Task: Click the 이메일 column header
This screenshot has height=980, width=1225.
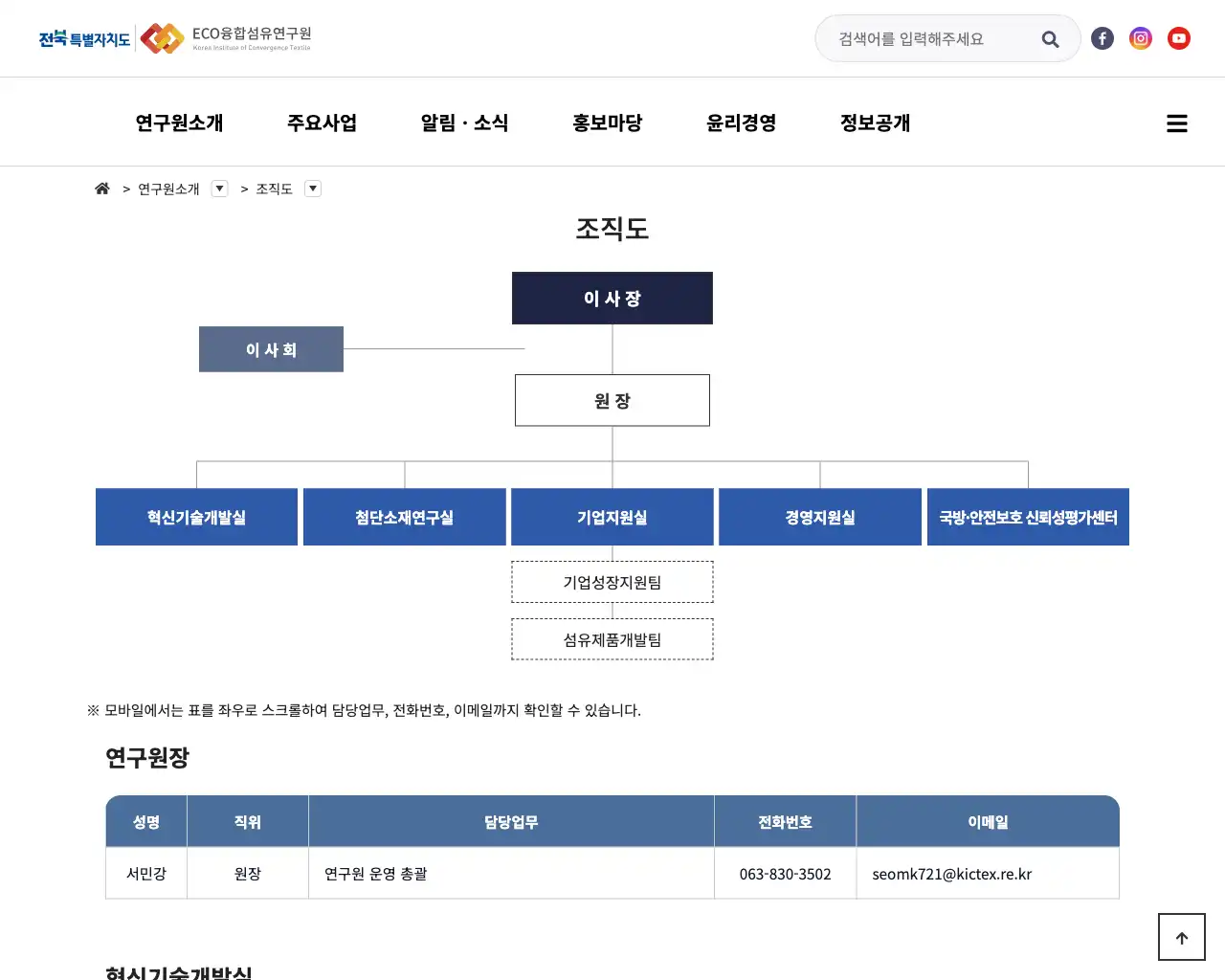Action: click(988, 821)
